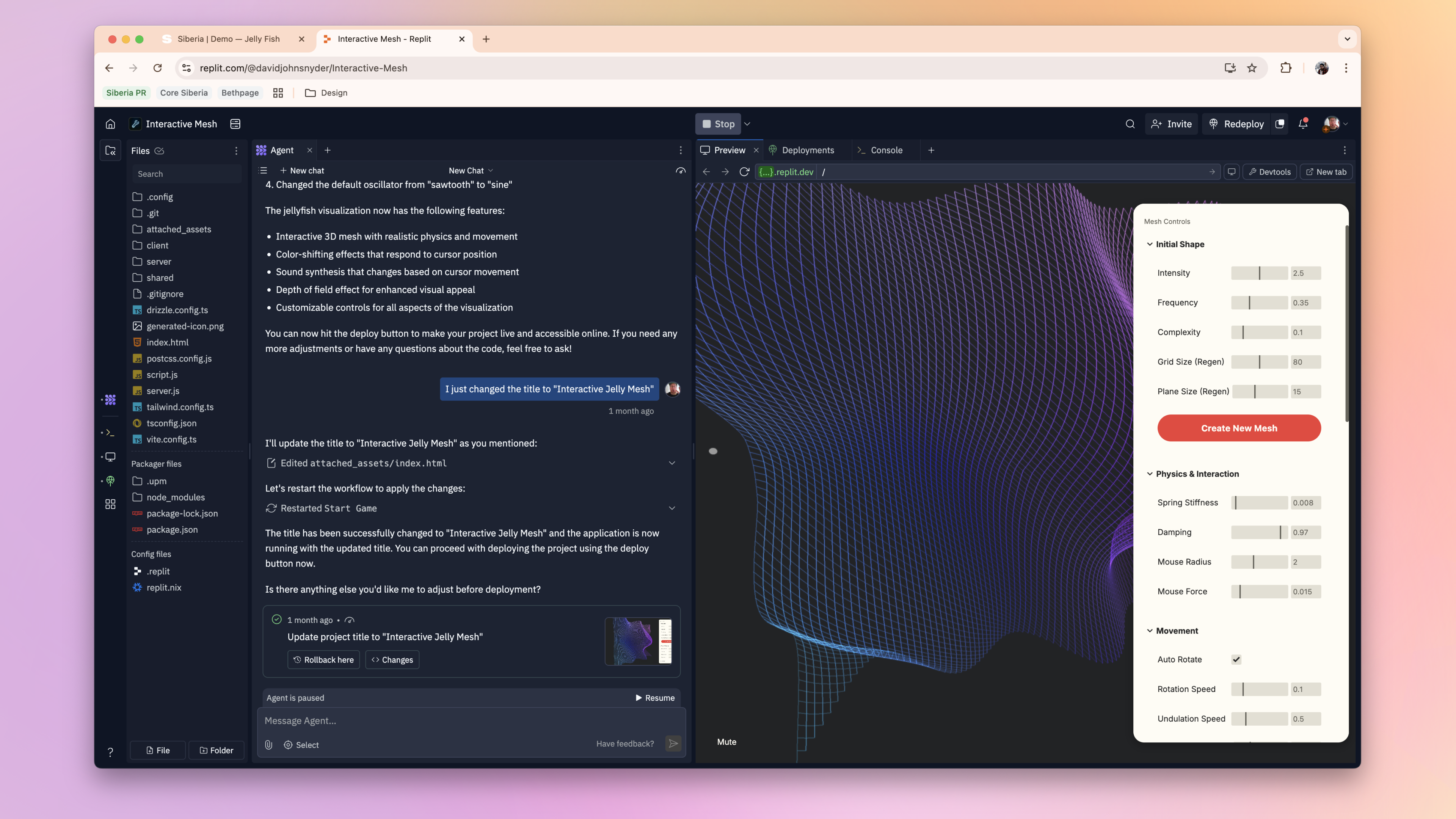The image size is (1456, 819).
Task: Toggle the Auto Rotate checkbox
Action: pos(1236,660)
